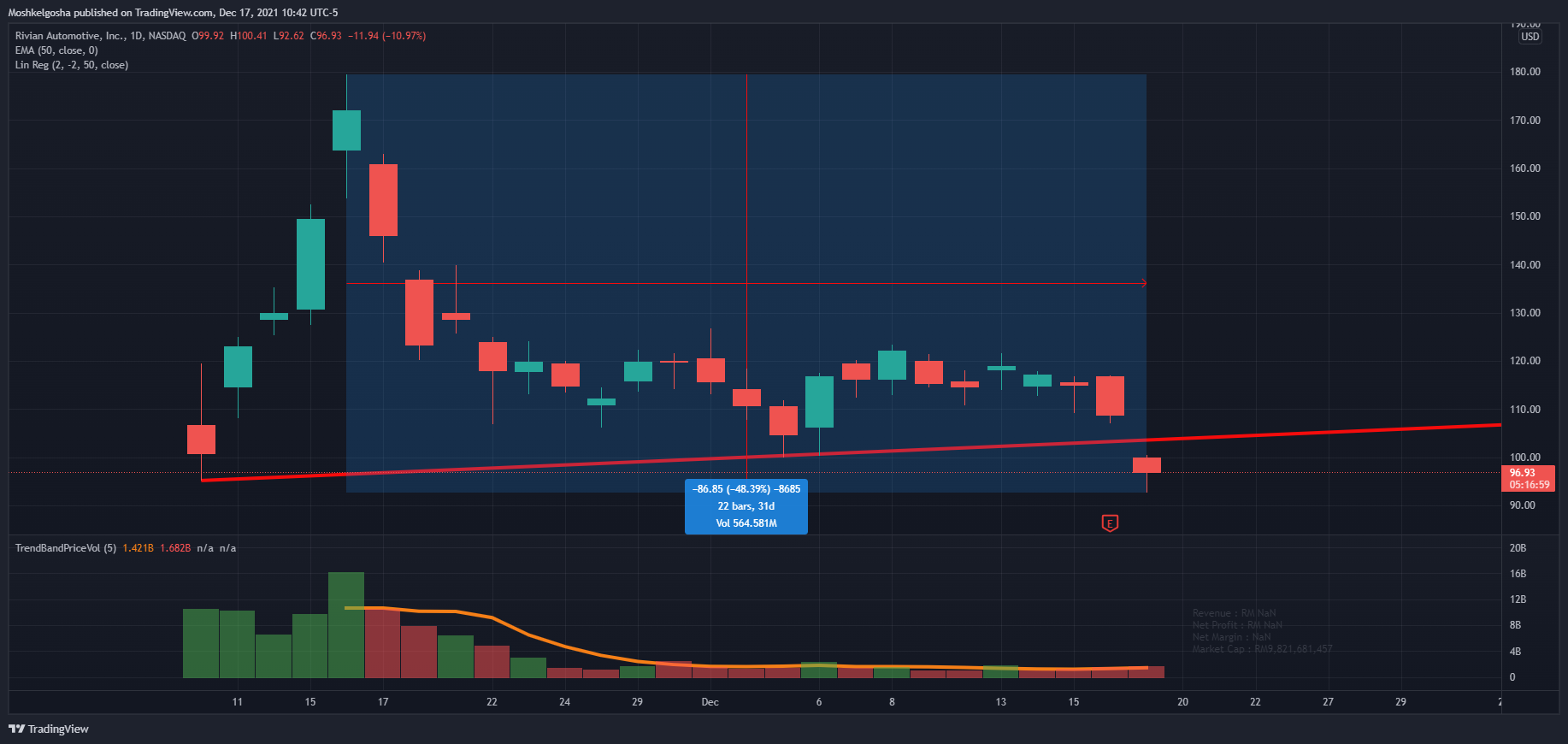Click the Lin Reg (2, -2, 50, close) label
The image size is (1568, 744).
click(x=72, y=65)
